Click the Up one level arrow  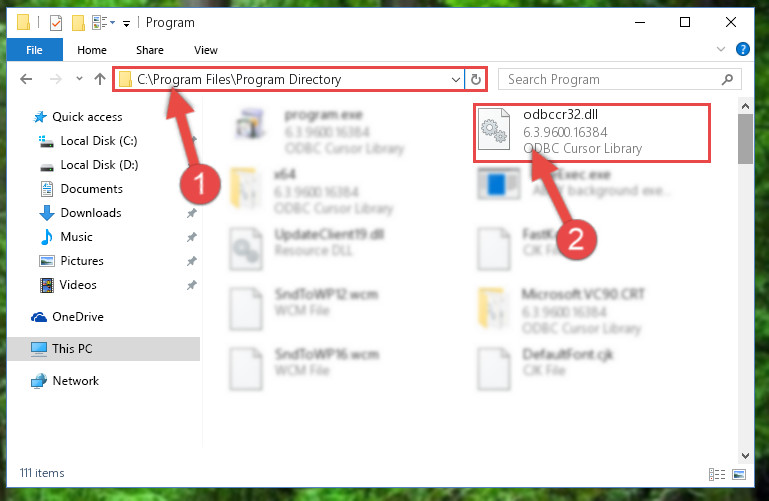point(100,79)
